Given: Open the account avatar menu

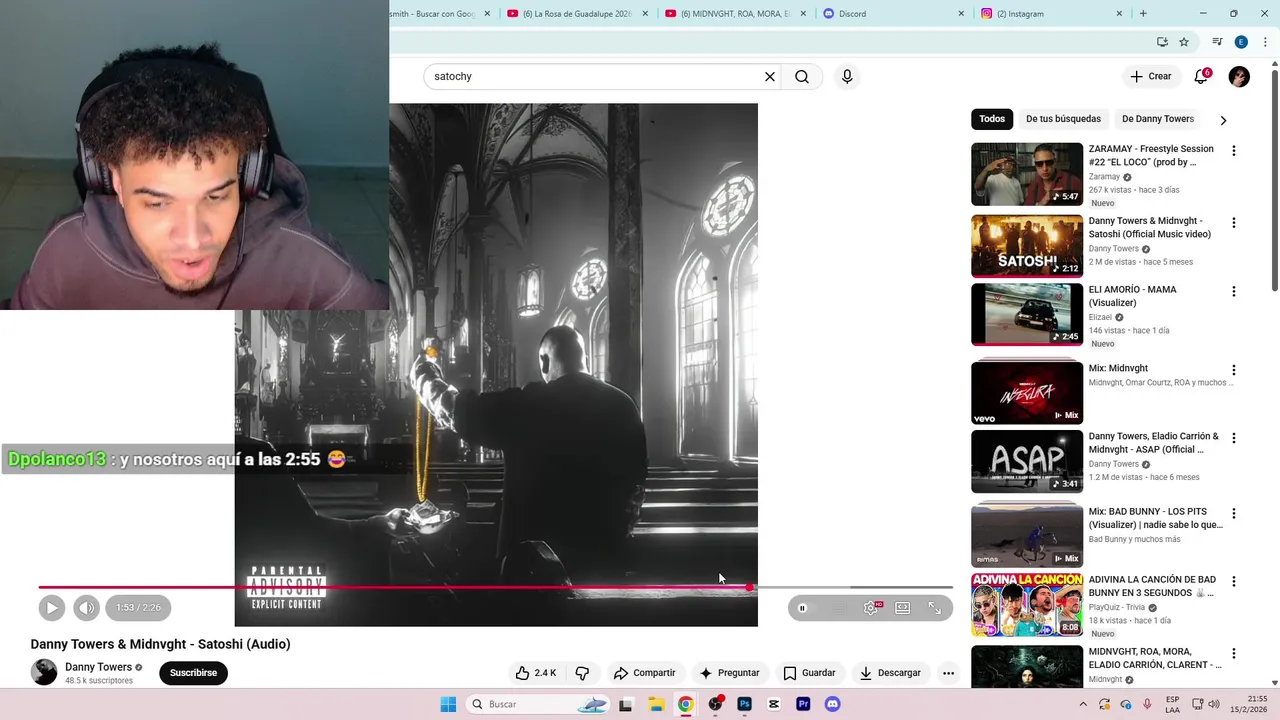Looking at the screenshot, I should pyautogui.click(x=1239, y=77).
